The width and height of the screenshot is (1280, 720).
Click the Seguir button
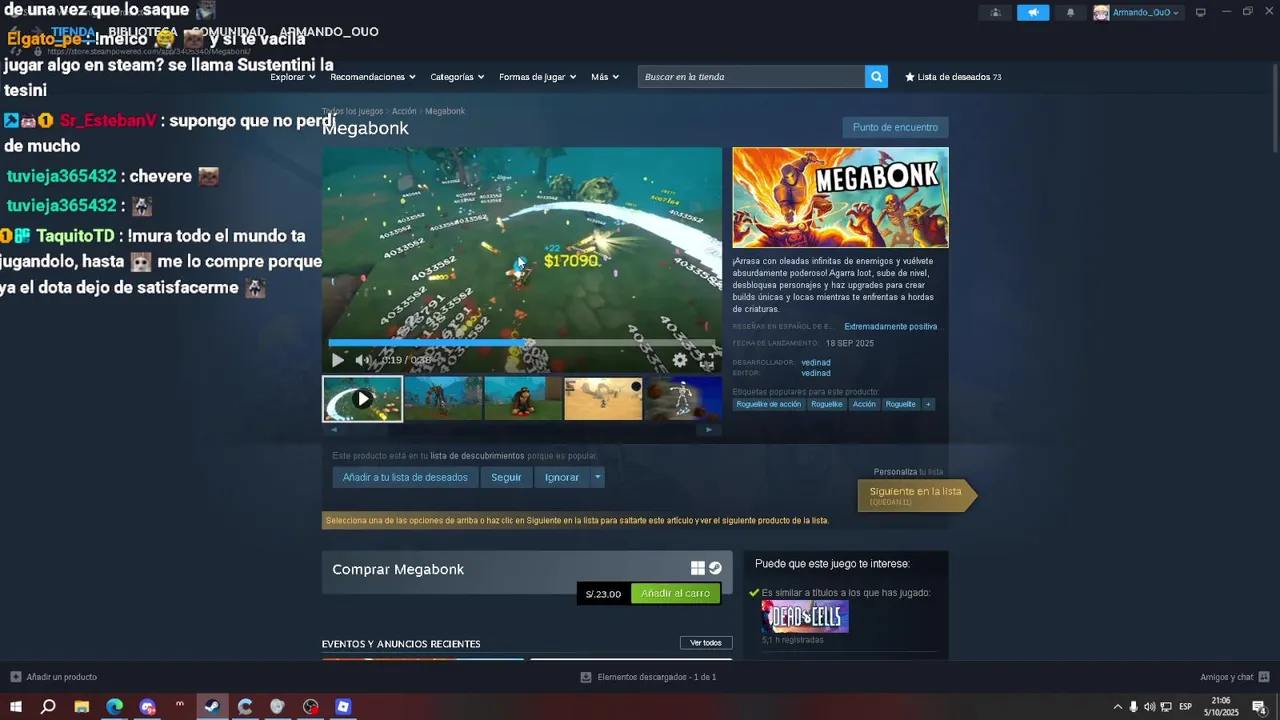pyautogui.click(x=506, y=477)
